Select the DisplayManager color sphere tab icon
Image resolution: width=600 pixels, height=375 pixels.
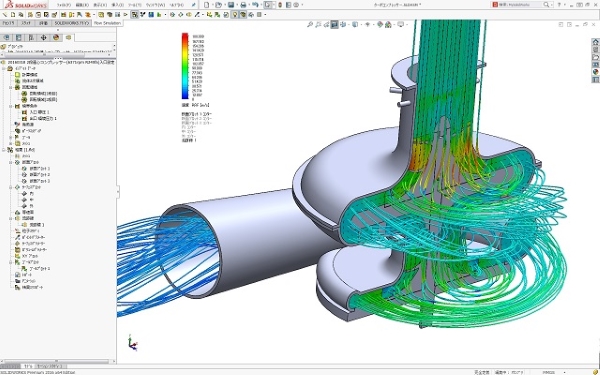(56, 38)
